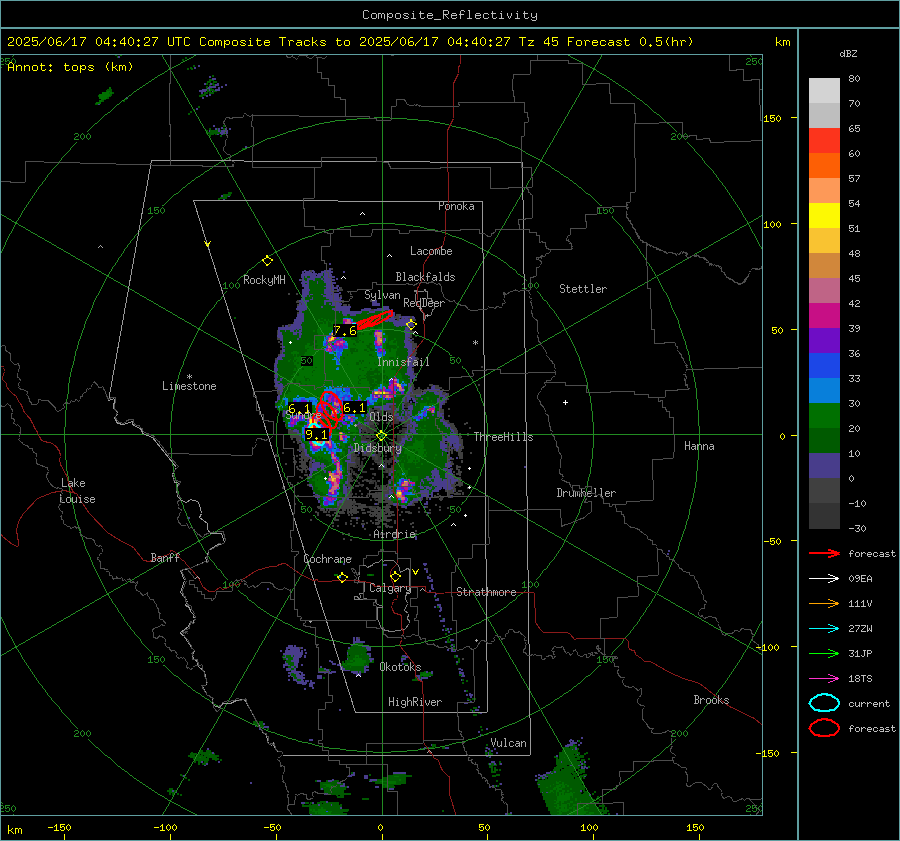Click the -50 tick on right axis

point(772,541)
